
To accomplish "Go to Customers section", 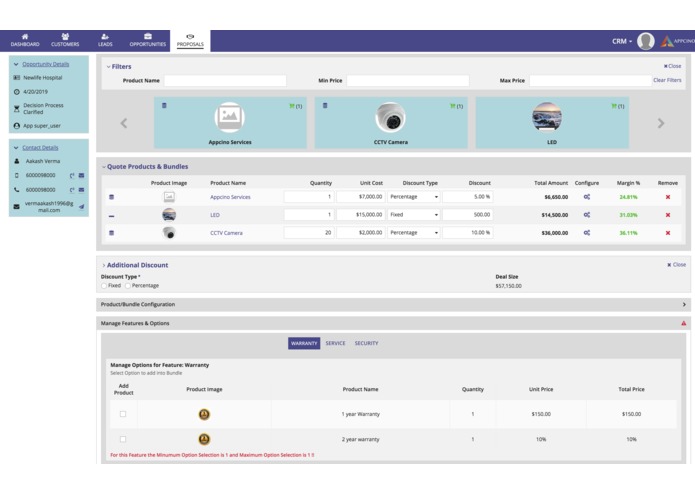I will 65,40.
